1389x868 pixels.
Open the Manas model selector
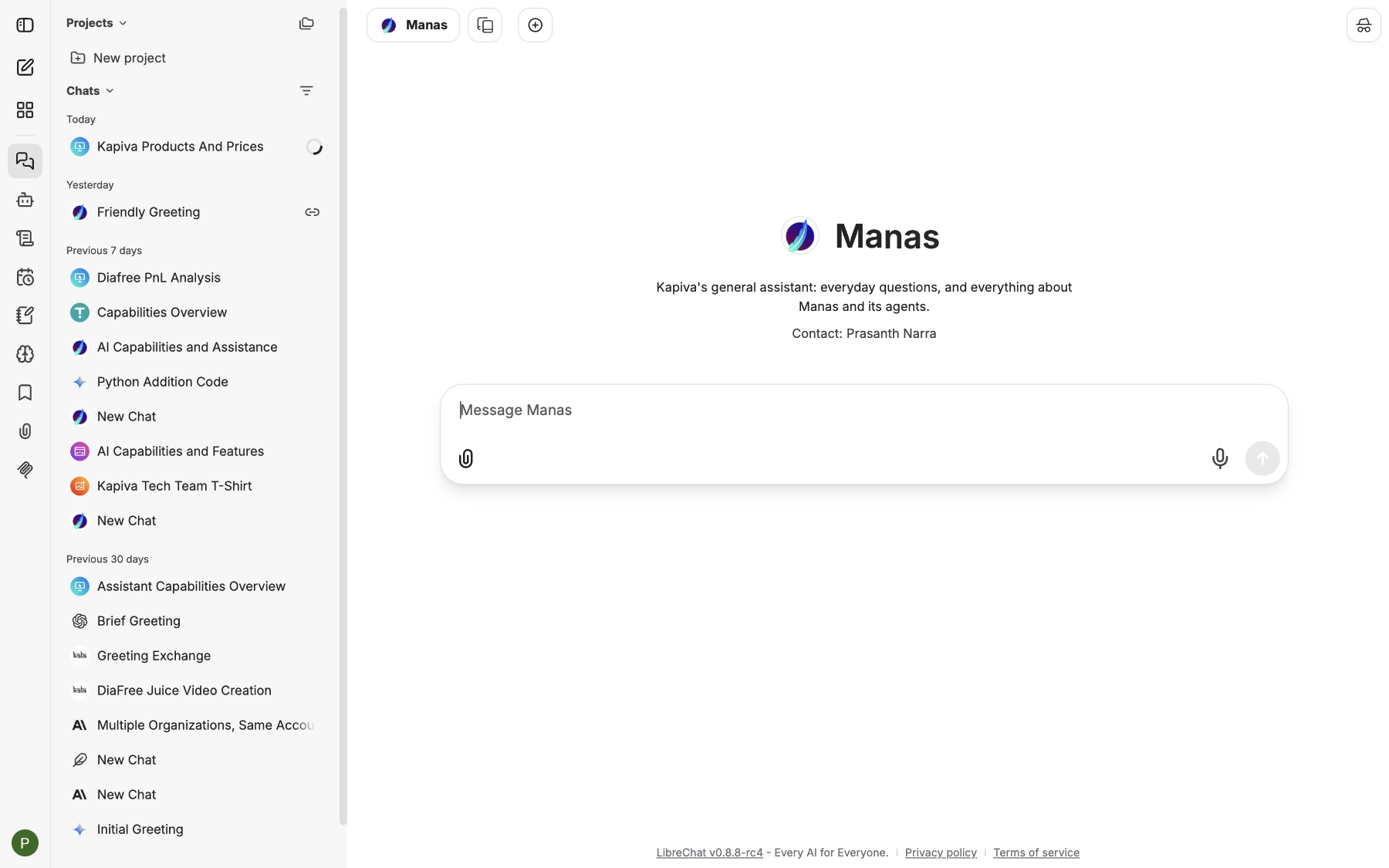(x=414, y=25)
